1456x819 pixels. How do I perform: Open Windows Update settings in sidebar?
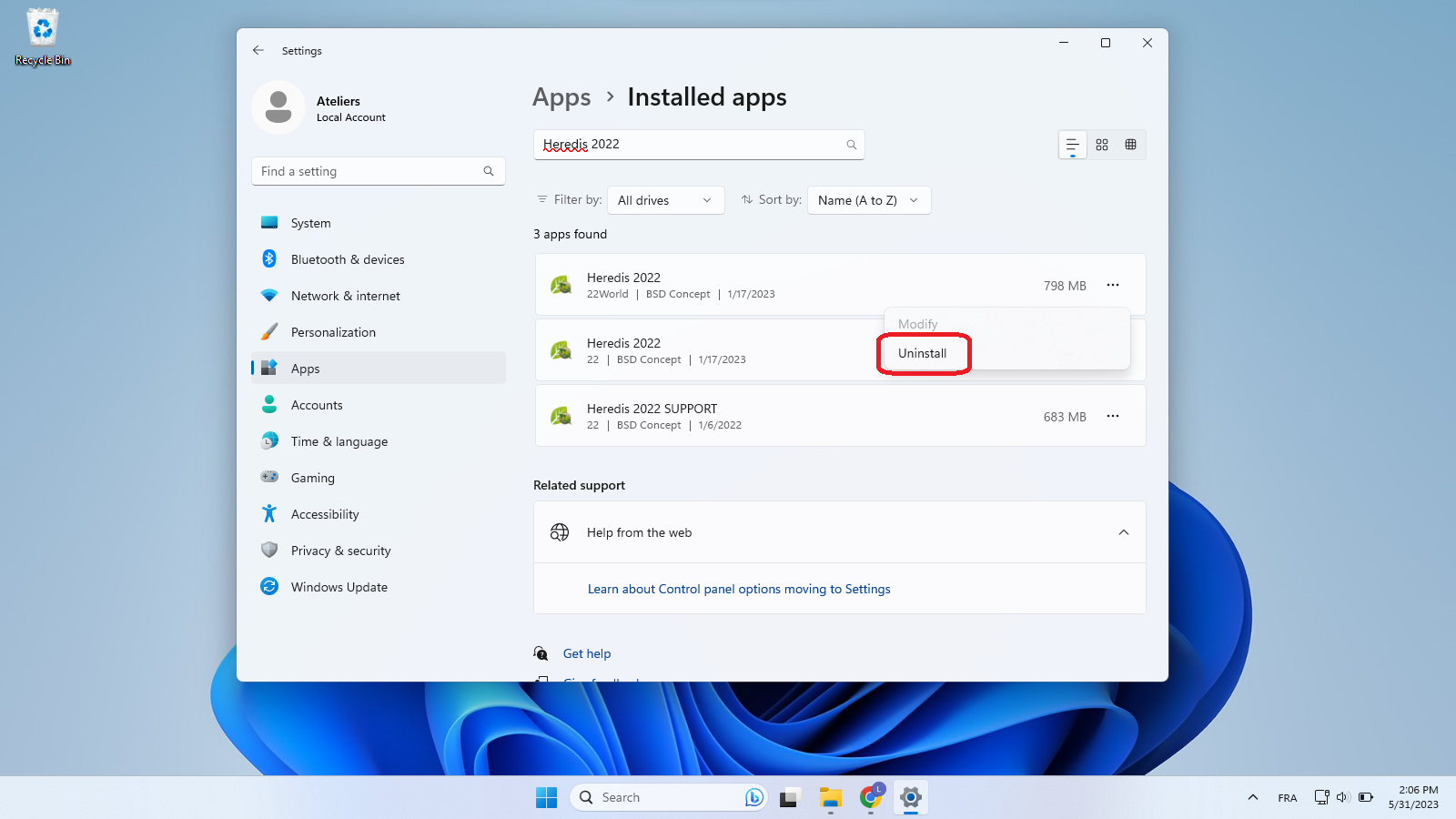(x=339, y=587)
